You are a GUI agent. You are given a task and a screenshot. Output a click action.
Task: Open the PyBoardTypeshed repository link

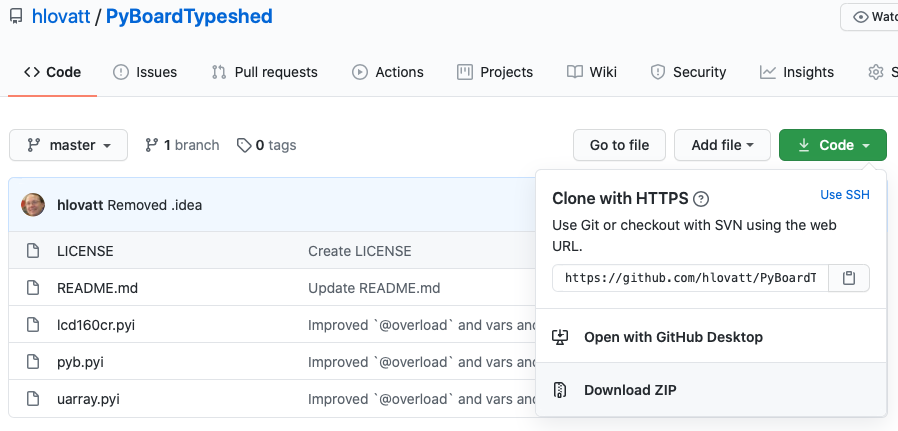pos(189,17)
